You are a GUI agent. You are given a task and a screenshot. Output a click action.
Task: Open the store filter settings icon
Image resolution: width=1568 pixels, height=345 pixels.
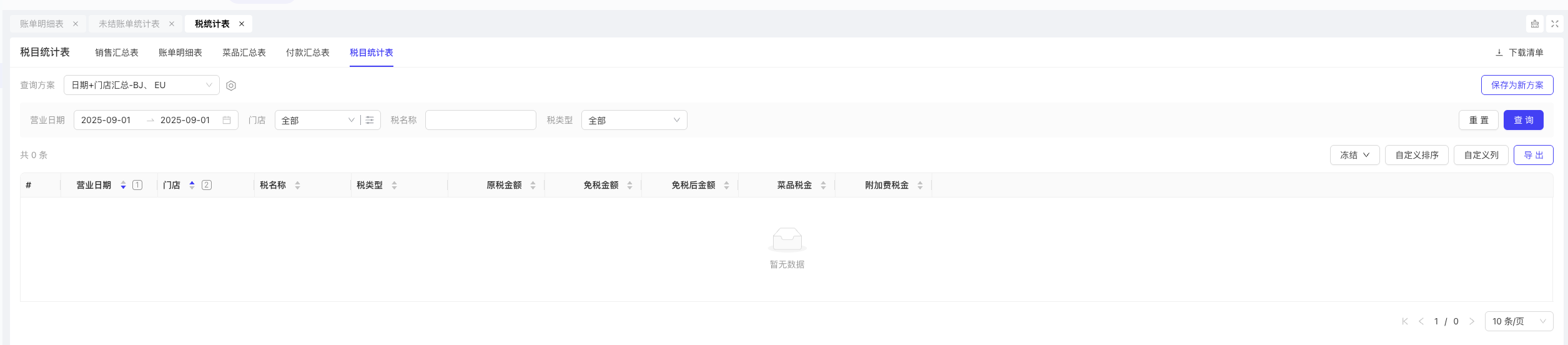(x=370, y=120)
